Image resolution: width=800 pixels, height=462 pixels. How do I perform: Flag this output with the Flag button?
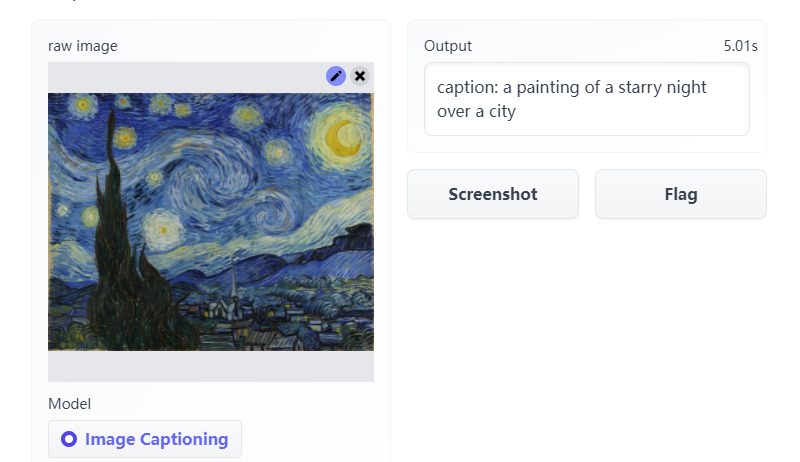[681, 194]
